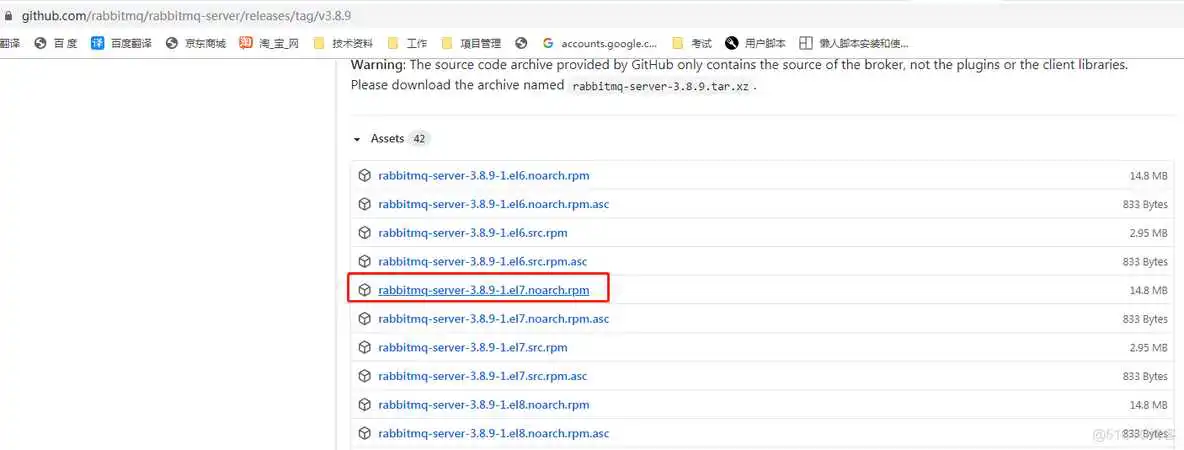Download rabbitmq-server-3.8.9-1.el6.src.rpm

pos(472,233)
